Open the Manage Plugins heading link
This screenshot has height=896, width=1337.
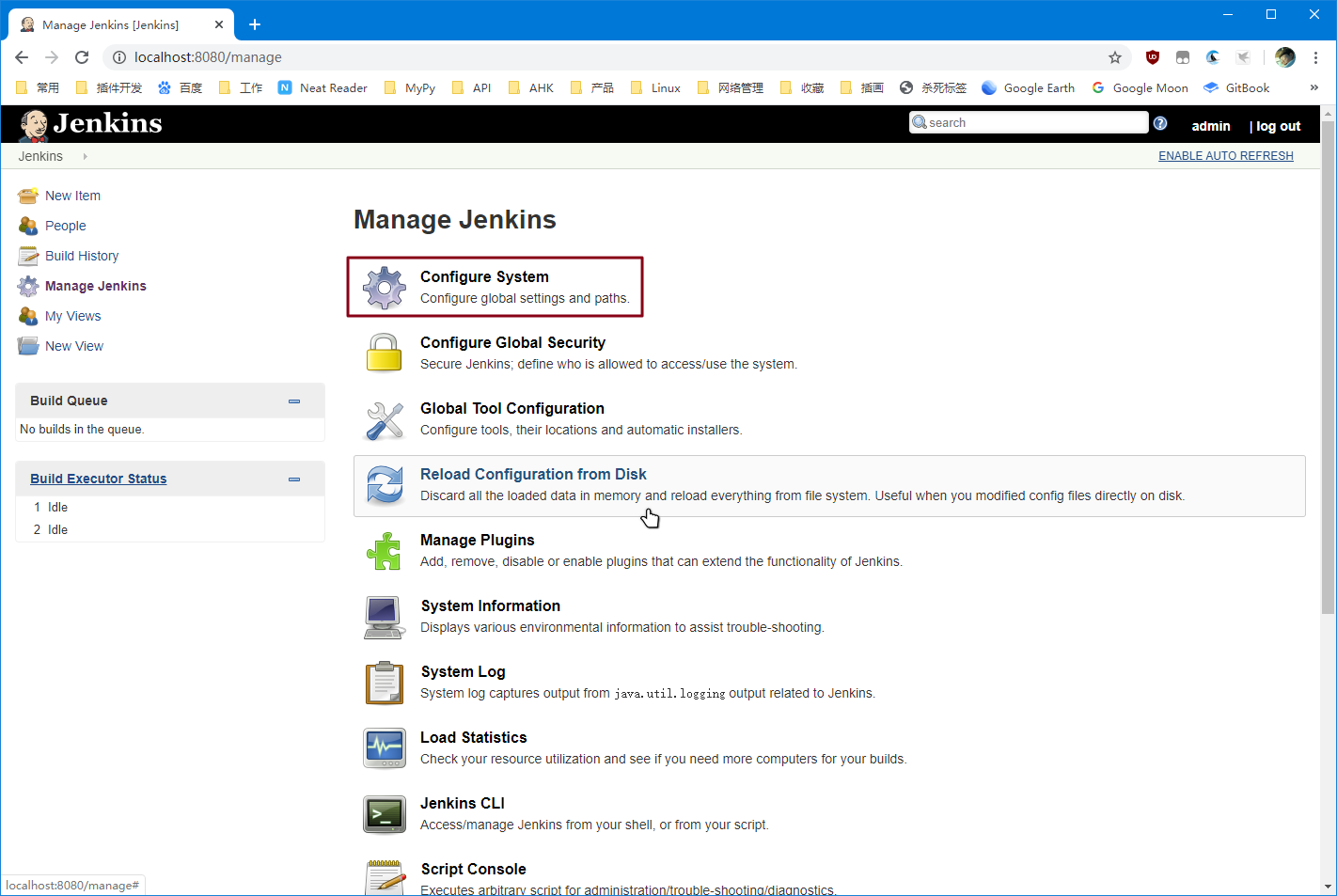[x=477, y=540]
